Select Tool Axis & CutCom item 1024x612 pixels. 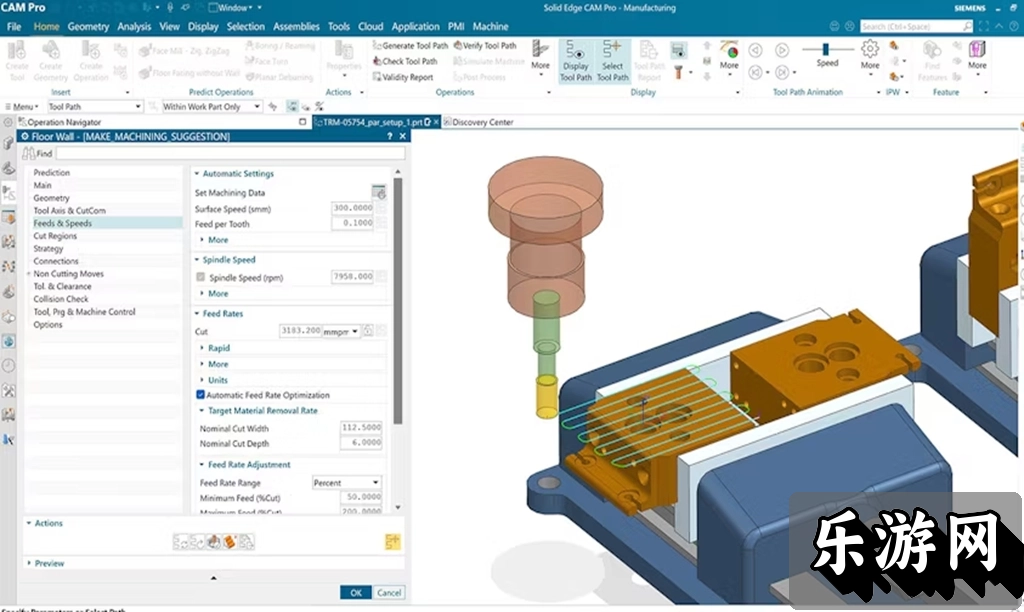[x=69, y=210]
